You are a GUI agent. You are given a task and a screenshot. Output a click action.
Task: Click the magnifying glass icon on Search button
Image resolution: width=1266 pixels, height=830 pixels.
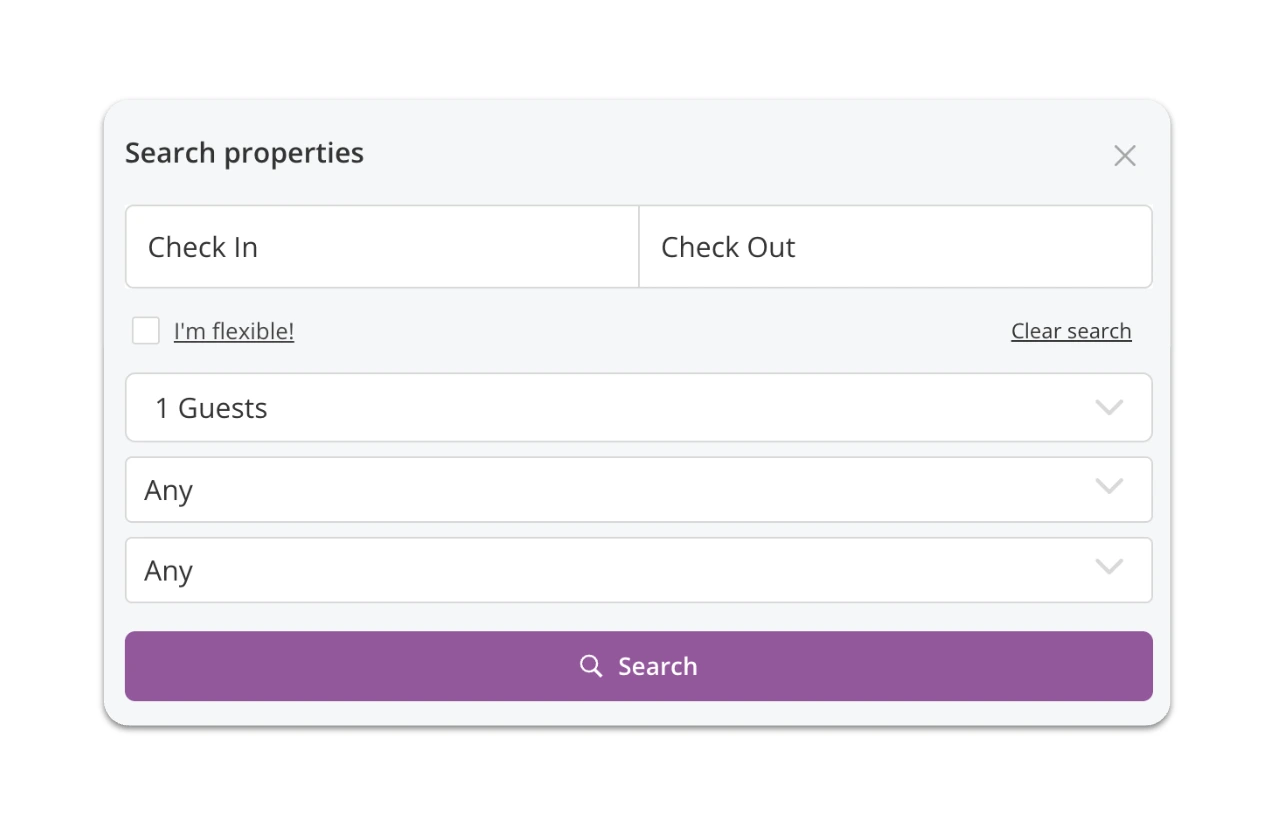590,666
